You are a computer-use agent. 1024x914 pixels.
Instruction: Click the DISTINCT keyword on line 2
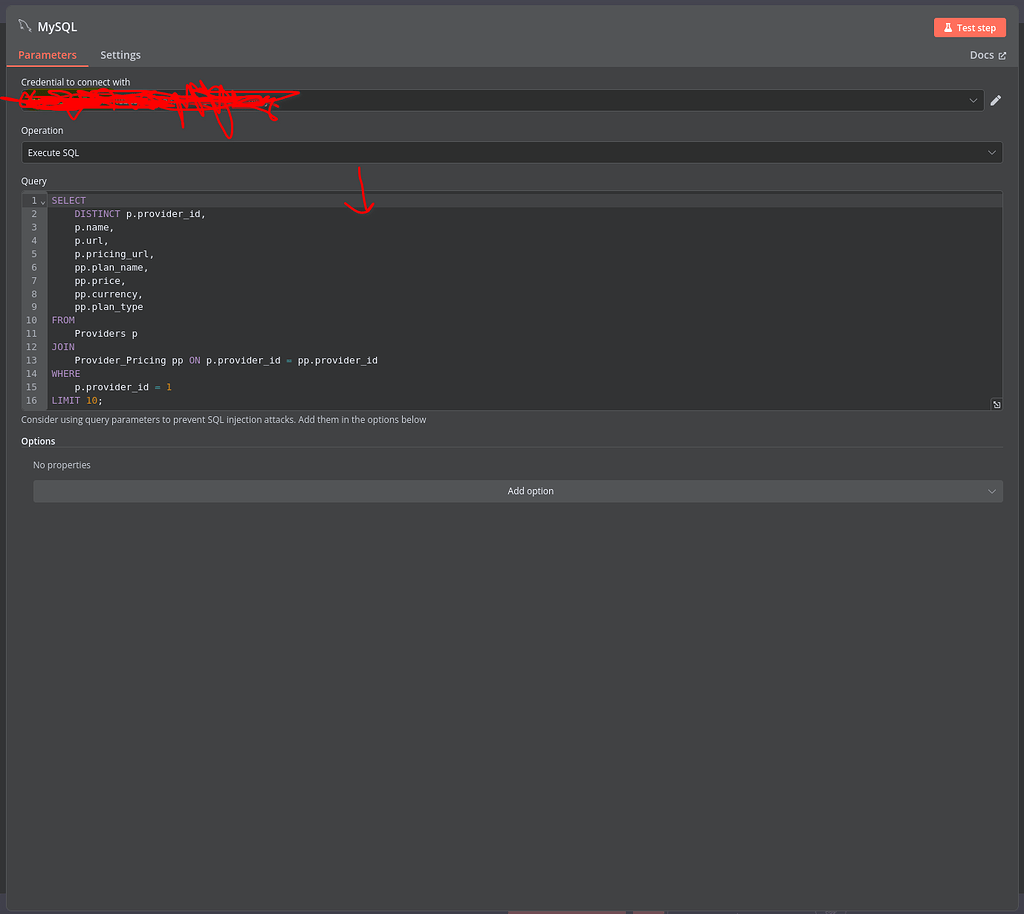coord(97,213)
